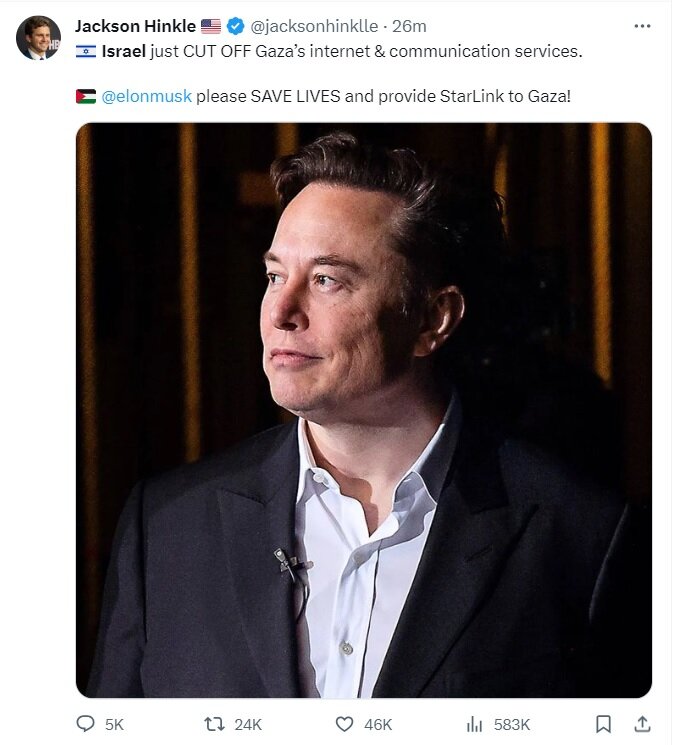View analytics via the bar chart icon
690x745 pixels.
pyautogui.click(x=475, y=723)
